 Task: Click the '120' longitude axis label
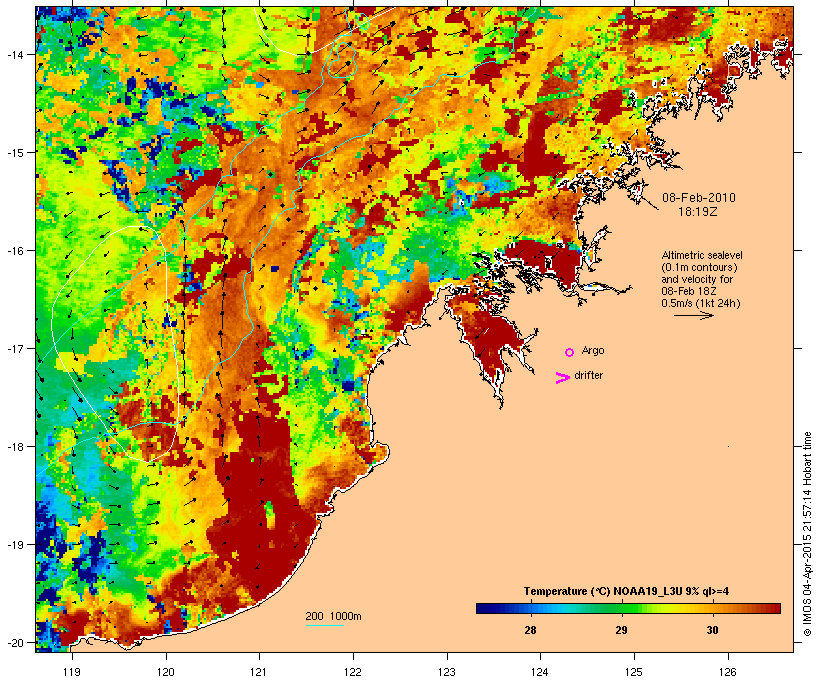click(x=166, y=672)
